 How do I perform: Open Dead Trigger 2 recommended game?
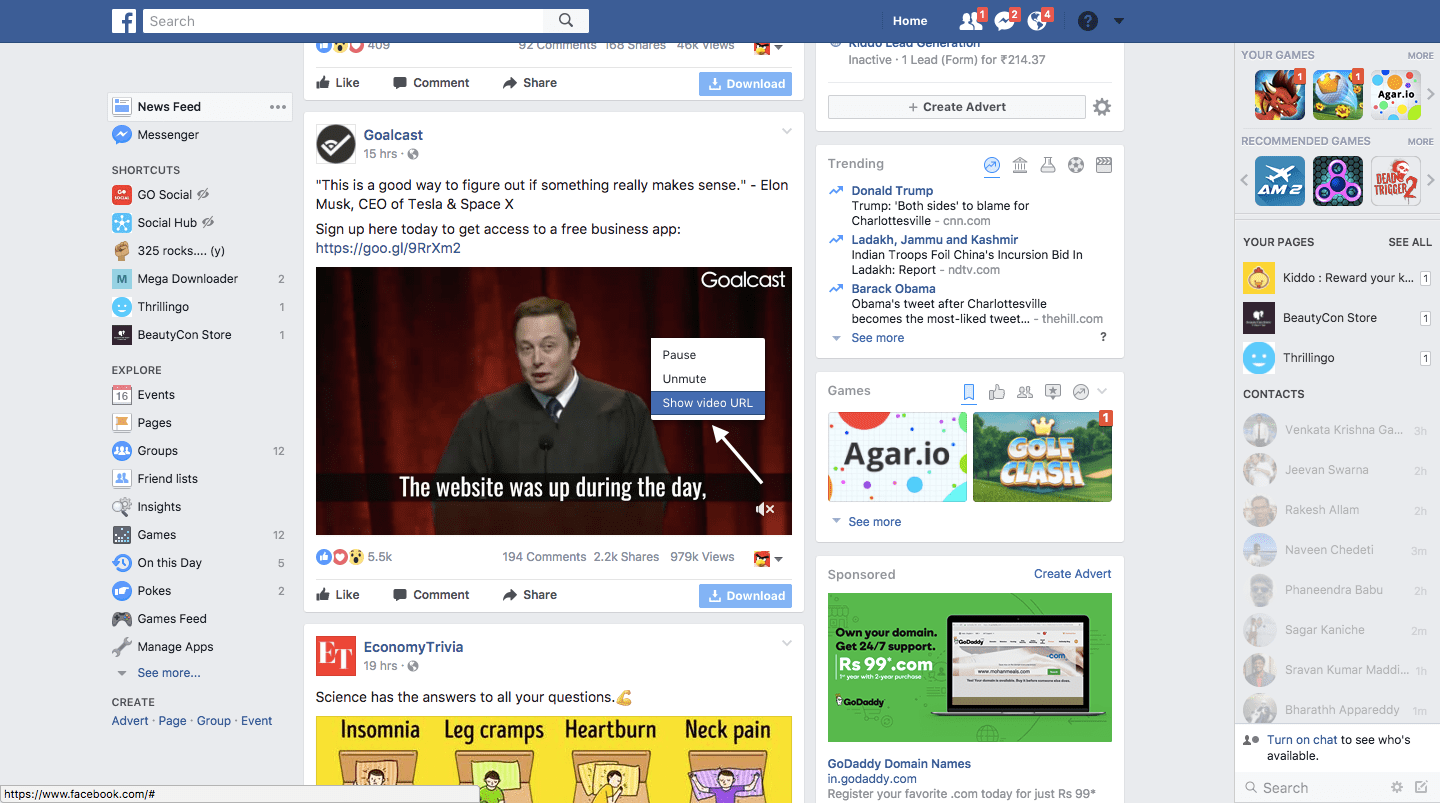[1395, 181]
